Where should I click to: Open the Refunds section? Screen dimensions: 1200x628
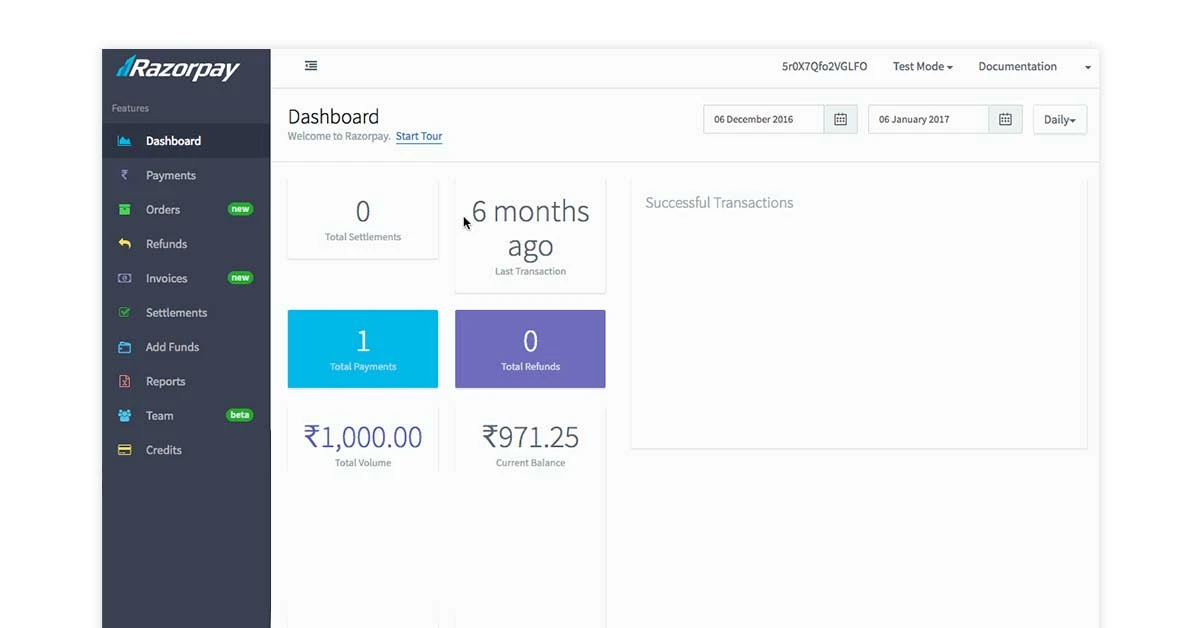point(167,243)
